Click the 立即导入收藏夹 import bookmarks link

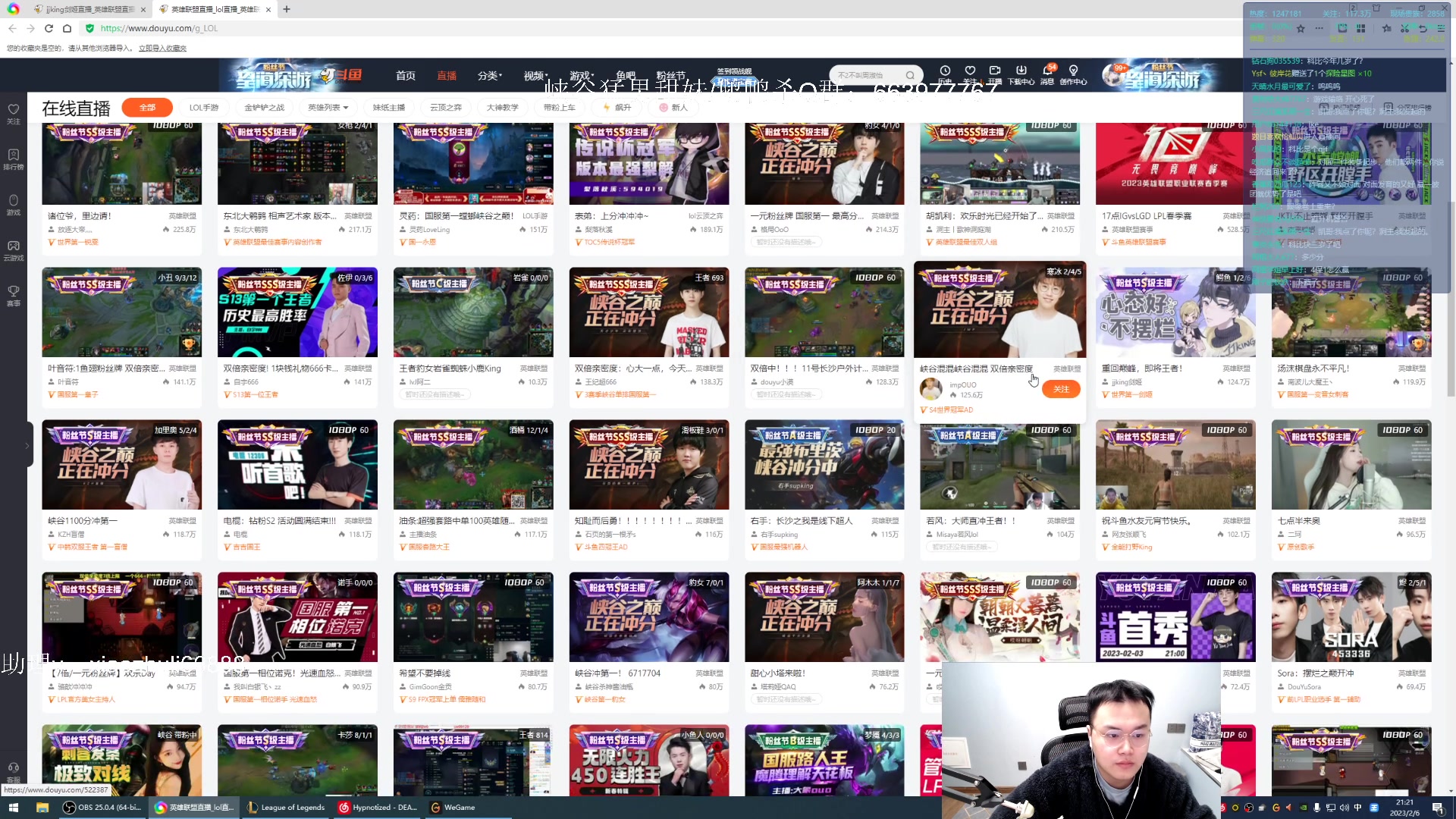coord(162,49)
